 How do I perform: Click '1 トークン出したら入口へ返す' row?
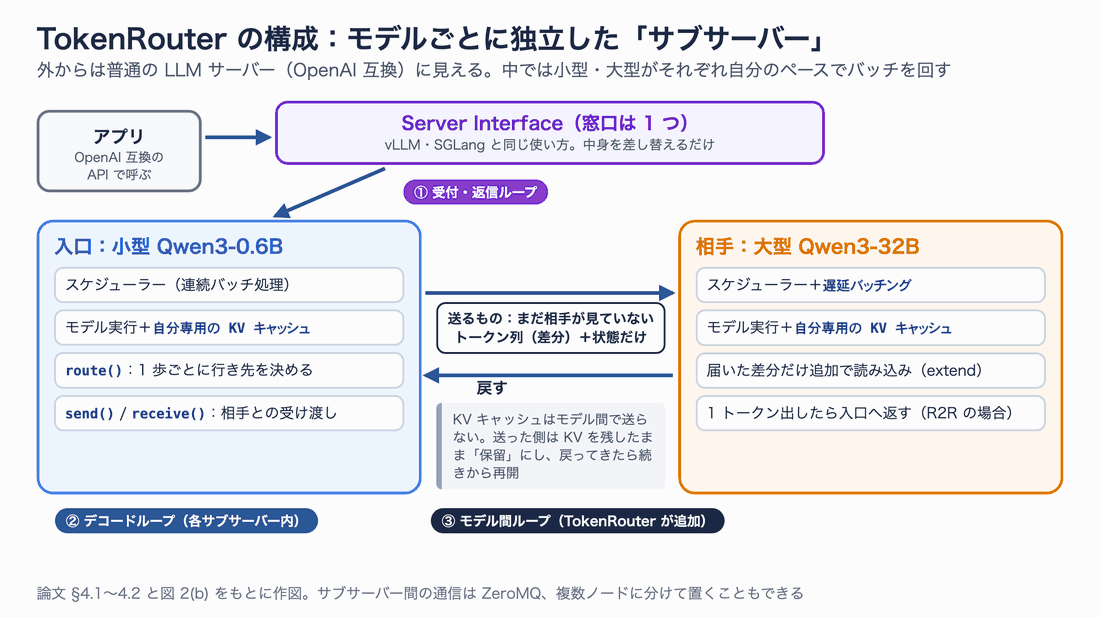point(871,413)
